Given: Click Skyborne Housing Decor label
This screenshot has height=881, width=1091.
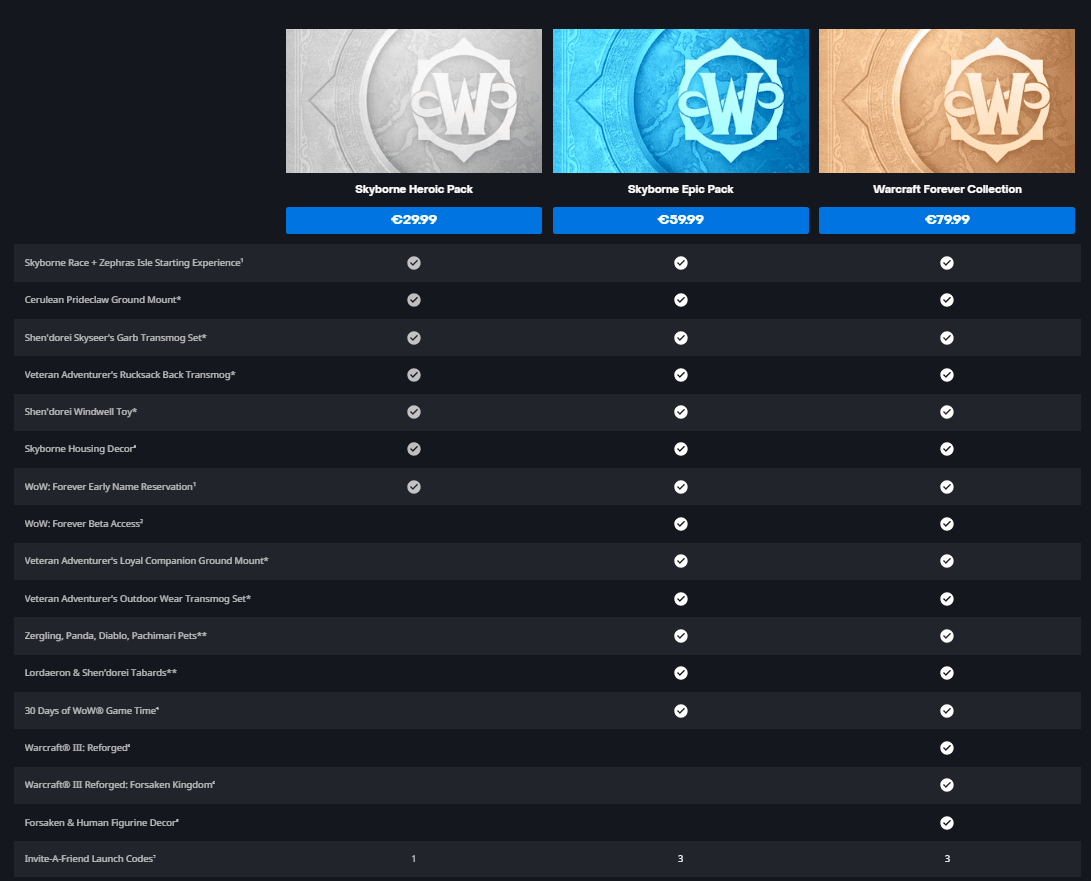Looking at the screenshot, I should pyautogui.click(x=80, y=449).
